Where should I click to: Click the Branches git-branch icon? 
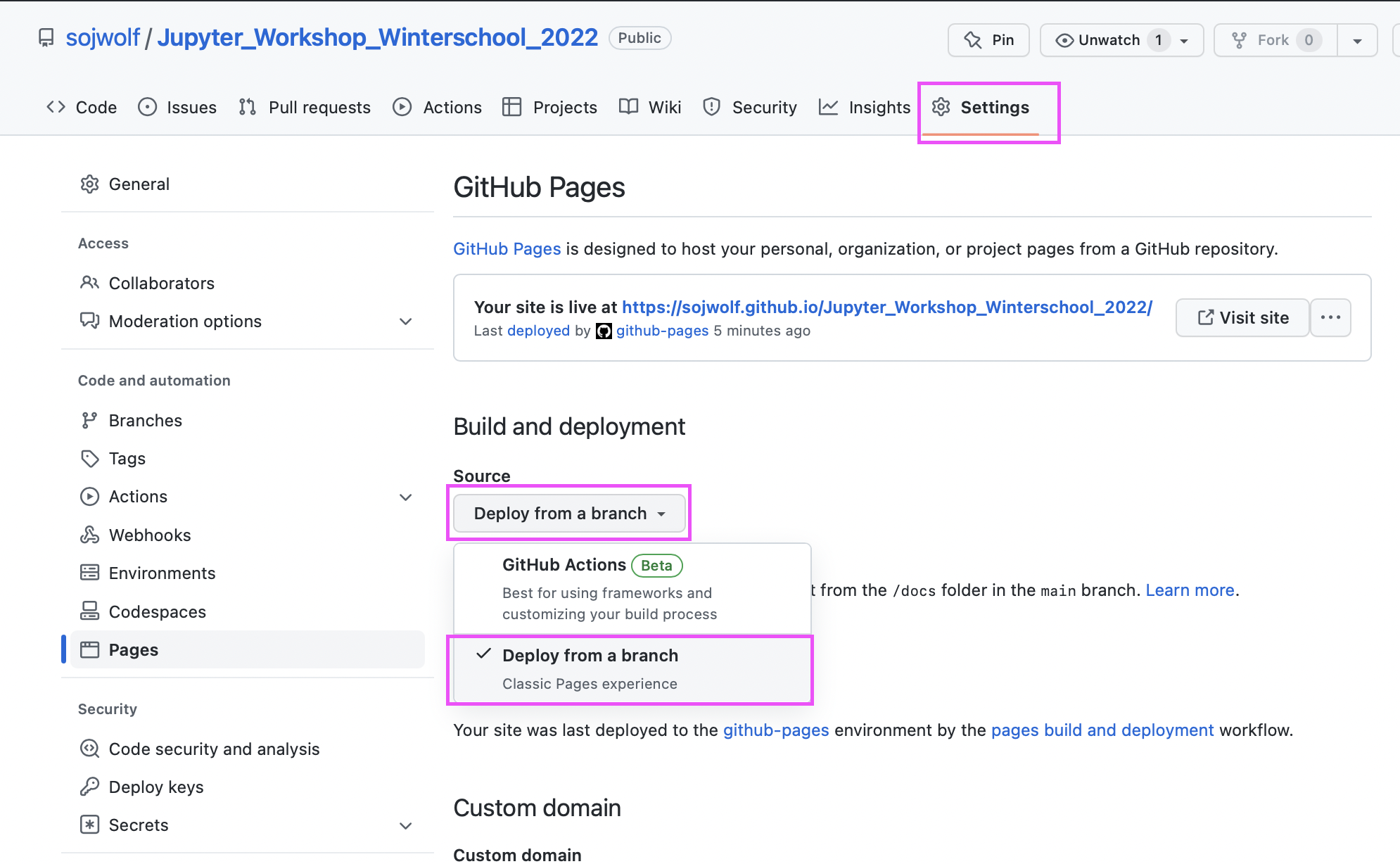89,421
